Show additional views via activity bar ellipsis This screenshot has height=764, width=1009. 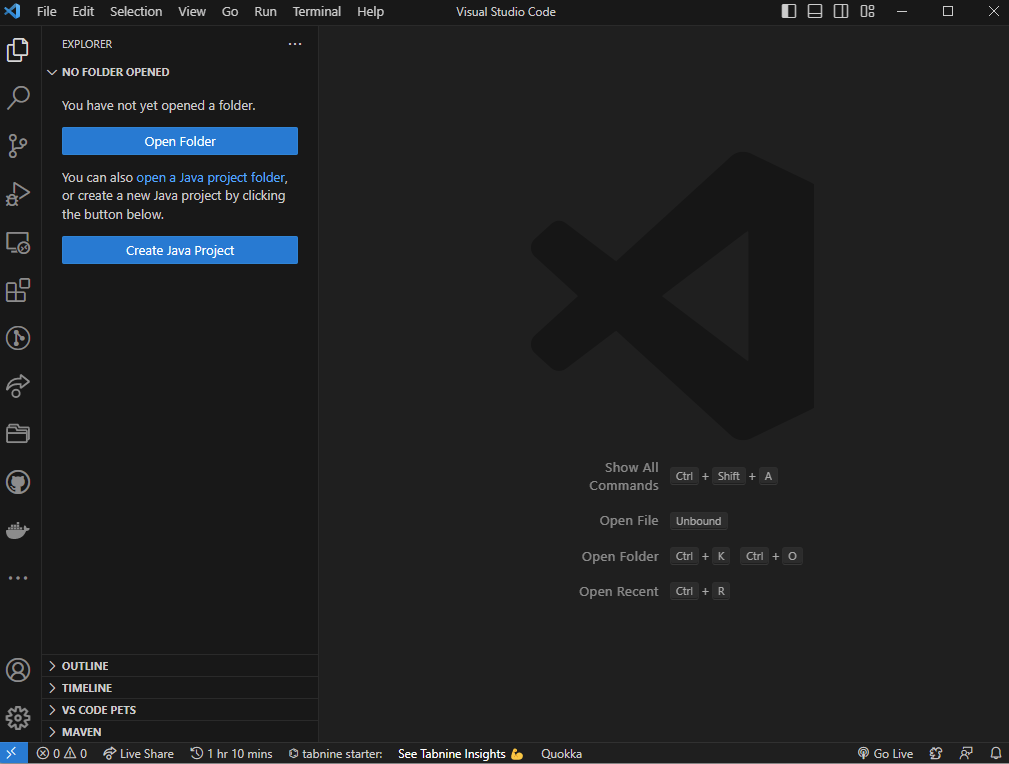(18, 578)
